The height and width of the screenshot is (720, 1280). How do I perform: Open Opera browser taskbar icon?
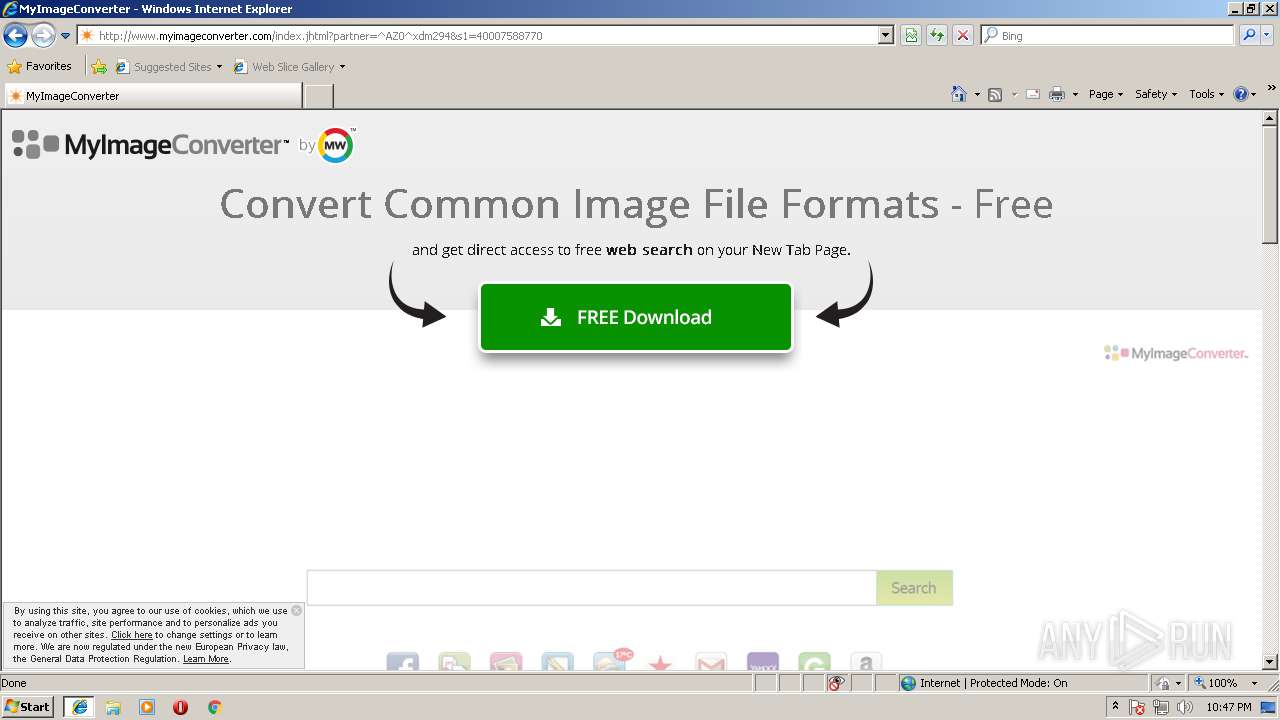point(180,707)
